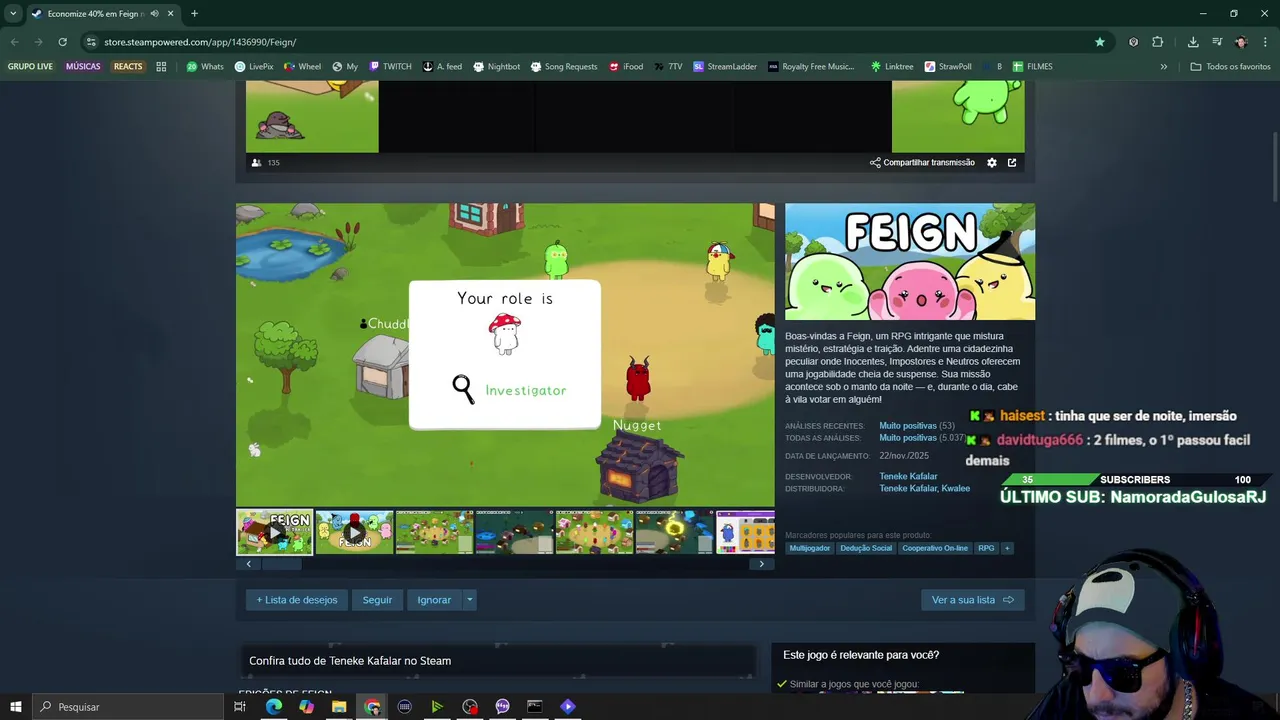Open the Nightbot bookmark
Screen dimensions: 1280x720
pyautogui.click(x=497, y=67)
